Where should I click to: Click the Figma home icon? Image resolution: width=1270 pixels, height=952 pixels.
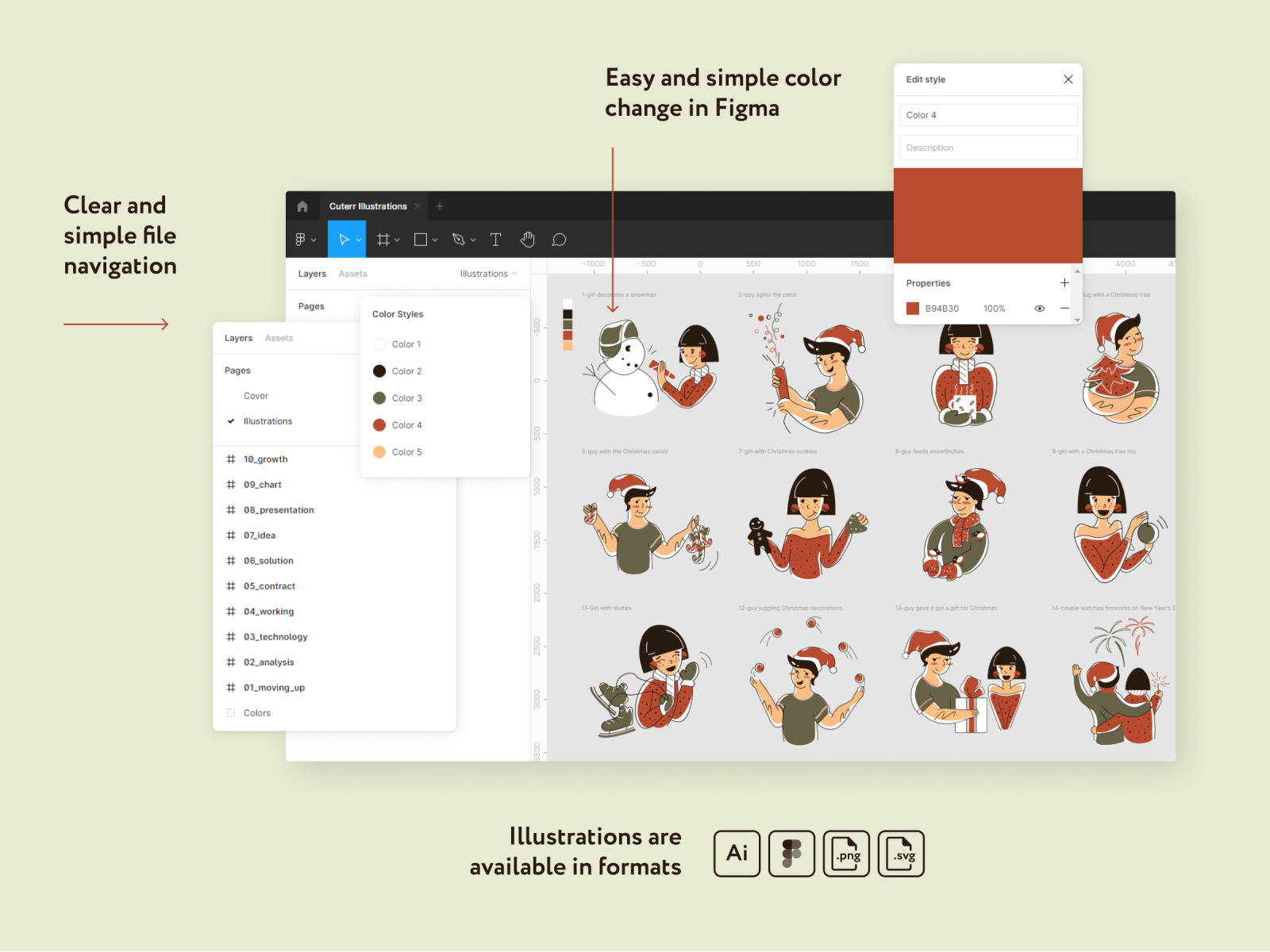coord(302,206)
